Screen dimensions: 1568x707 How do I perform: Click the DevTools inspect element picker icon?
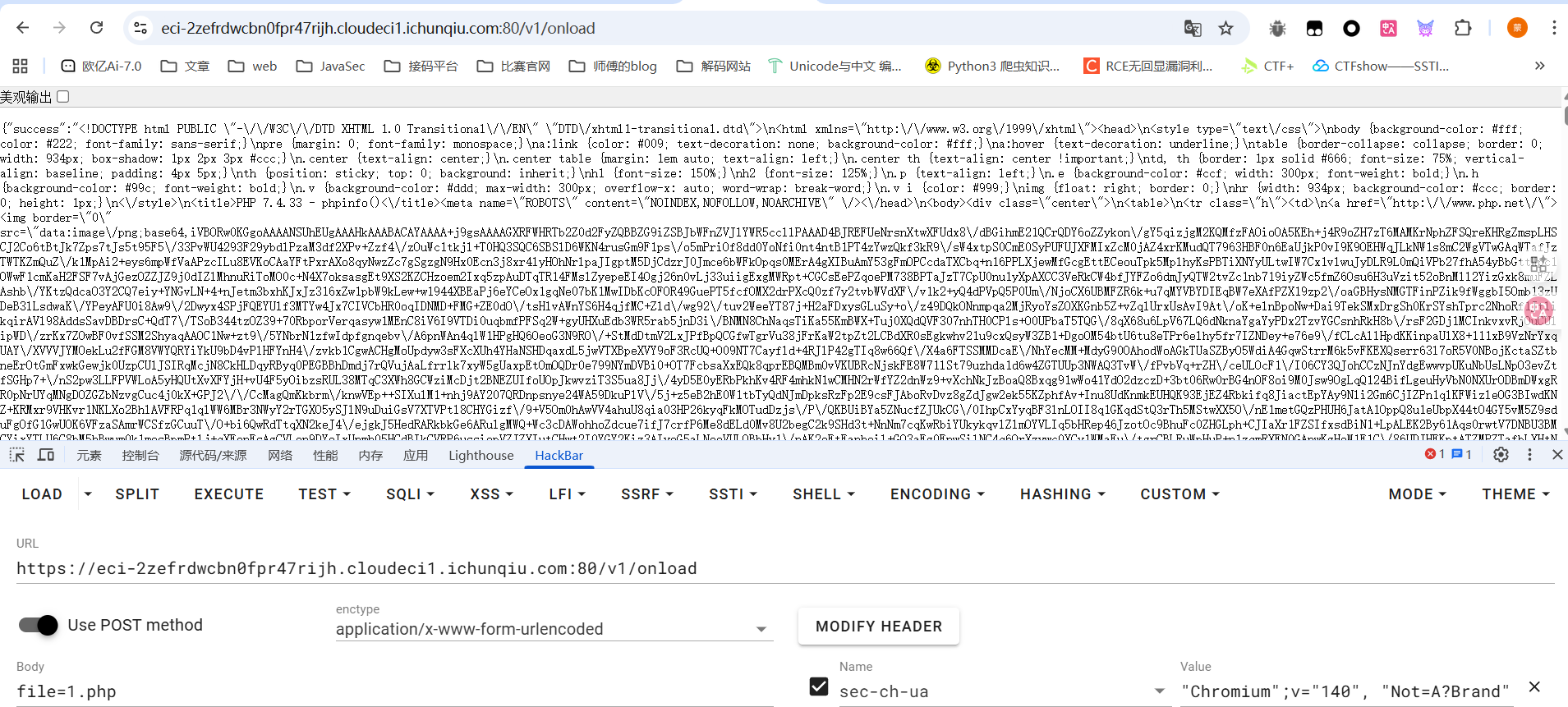[x=16, y=455]
